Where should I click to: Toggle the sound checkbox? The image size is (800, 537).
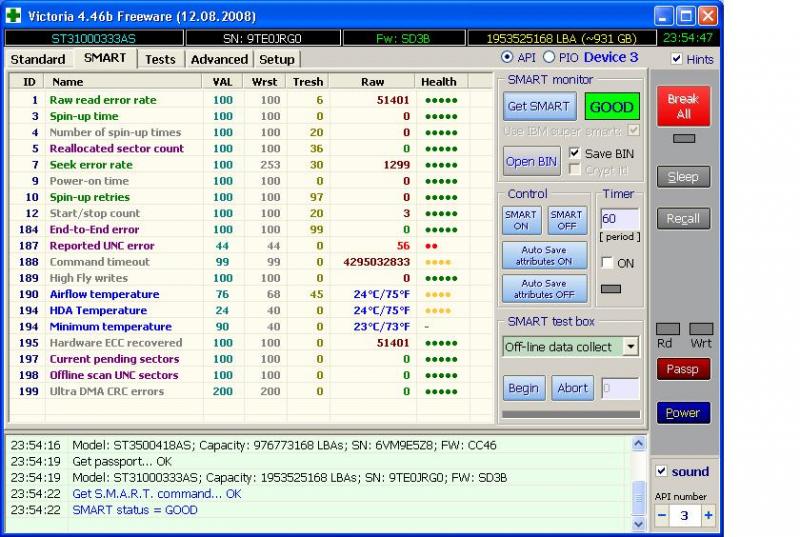tap(661, 471)
